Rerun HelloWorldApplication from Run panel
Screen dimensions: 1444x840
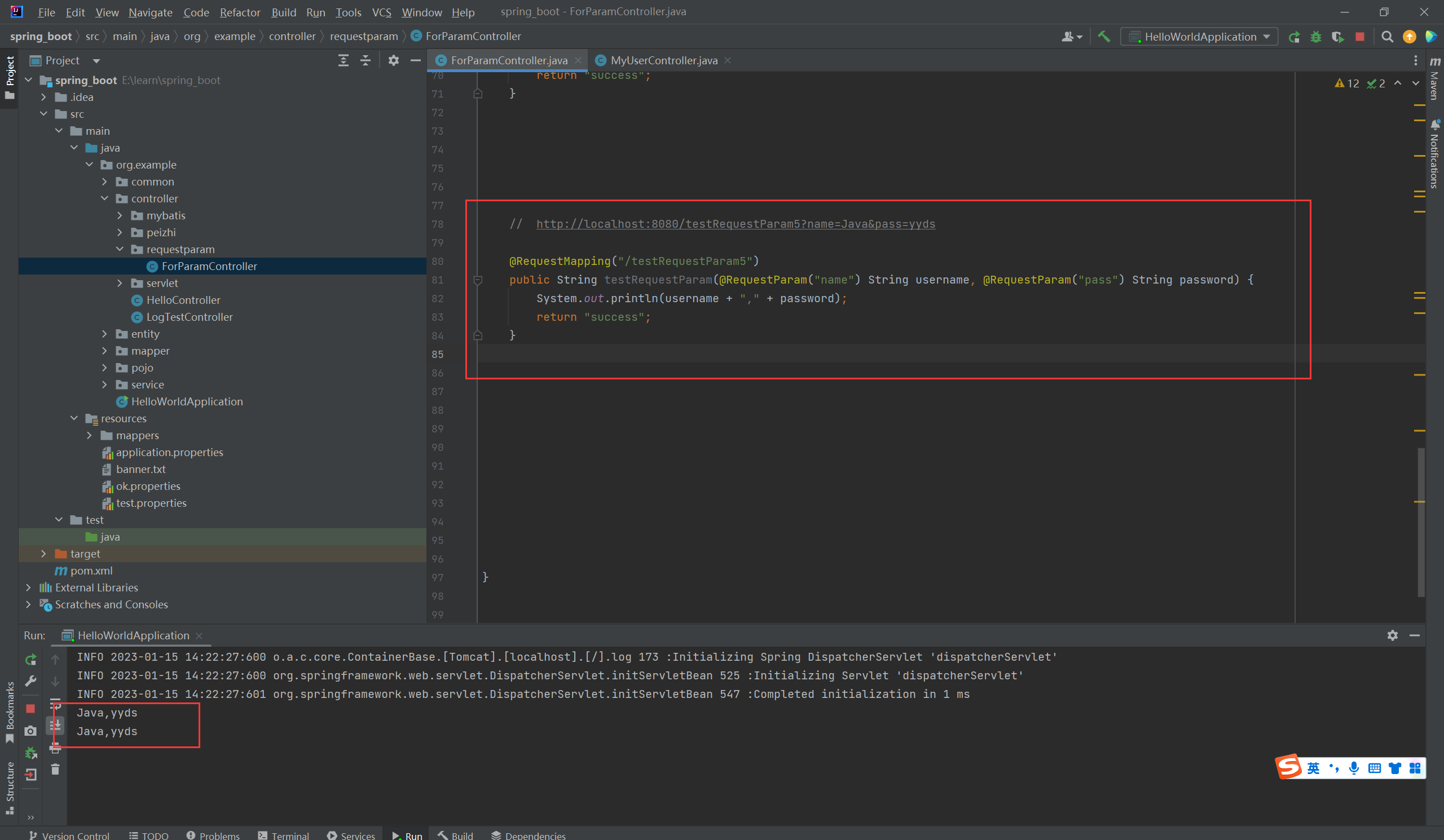click(x=31, y=660)
